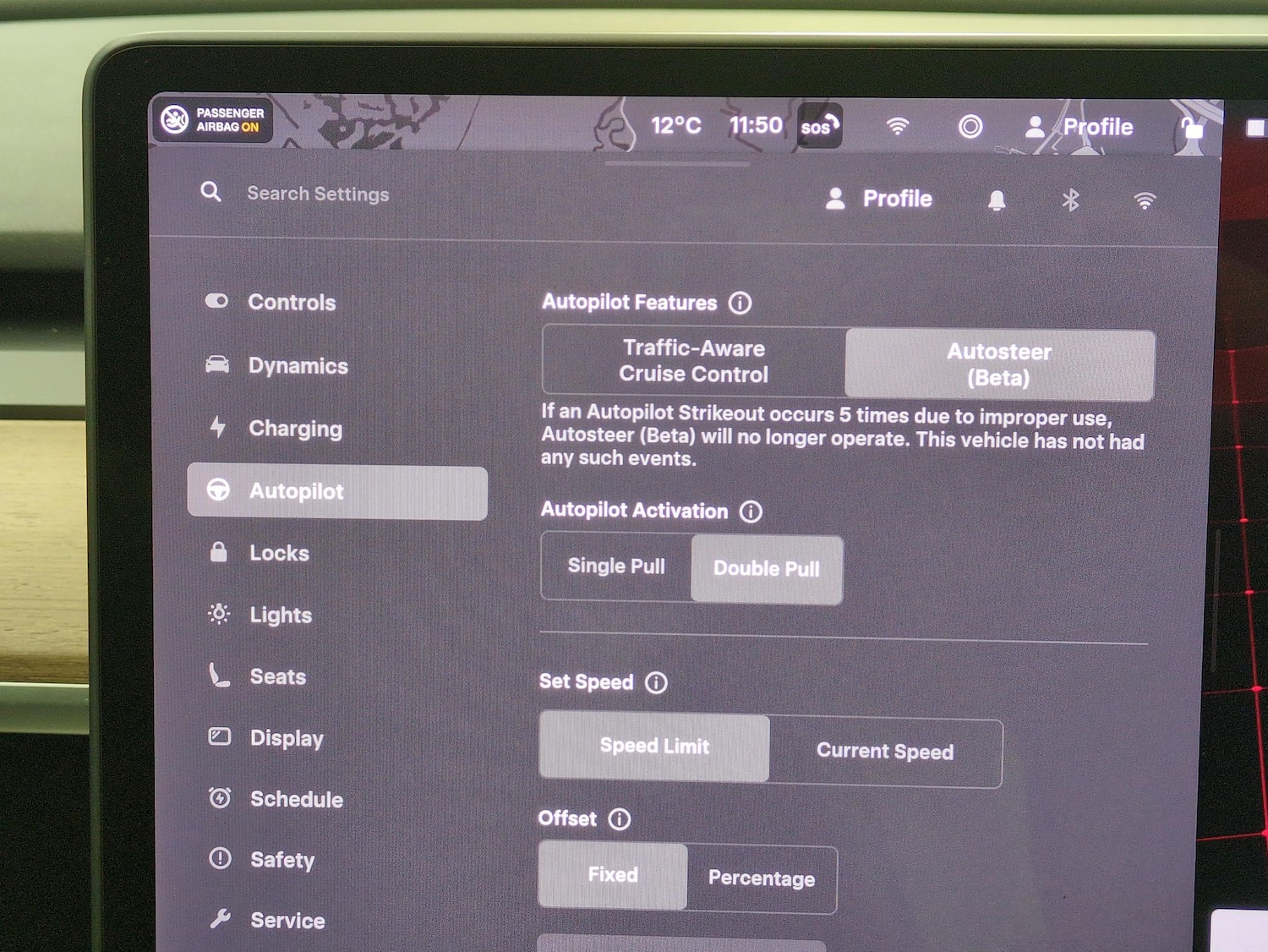Click the Bluetooth icon in settings header
1268x952 pixels.
1071,200
